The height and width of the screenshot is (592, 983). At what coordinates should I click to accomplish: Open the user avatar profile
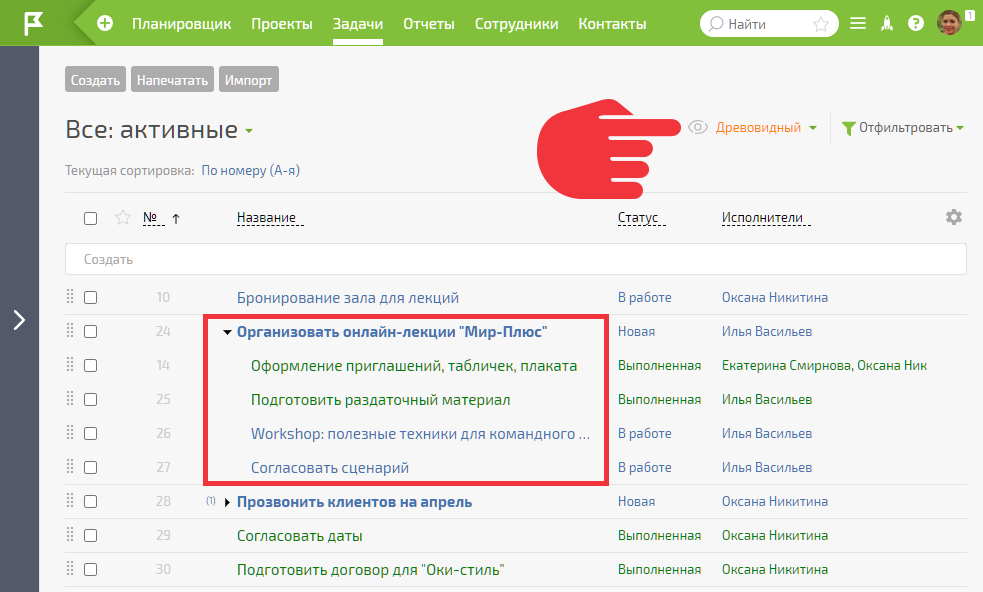949,23
